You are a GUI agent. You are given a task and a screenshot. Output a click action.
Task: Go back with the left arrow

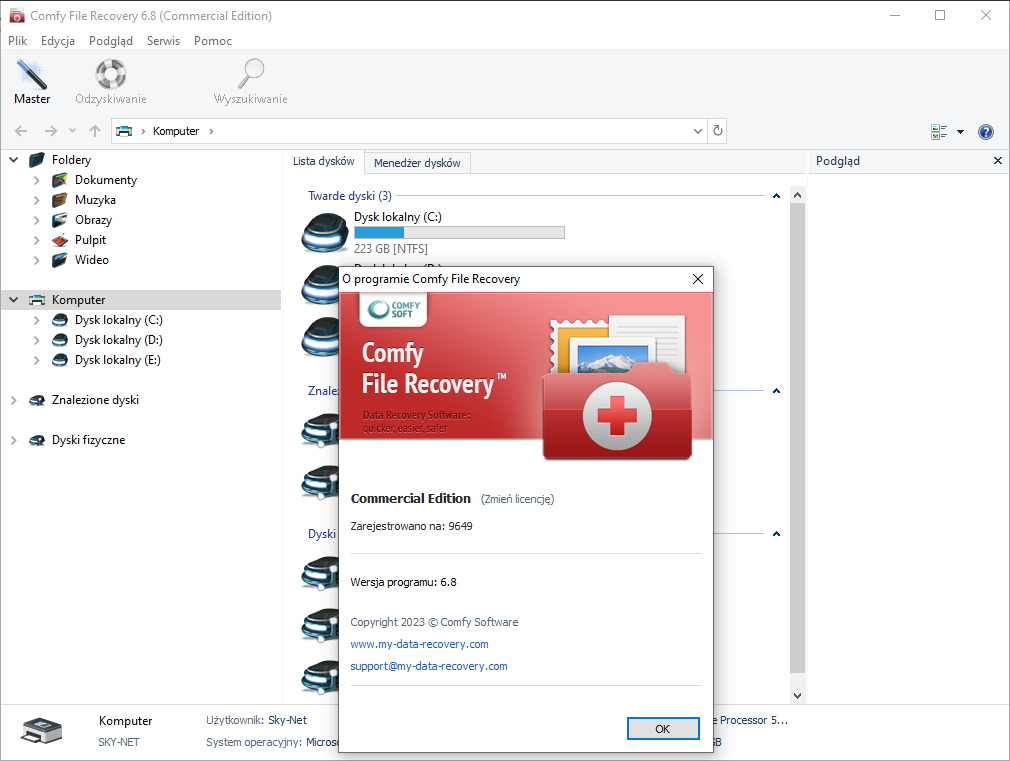click(x=21, y=131)
